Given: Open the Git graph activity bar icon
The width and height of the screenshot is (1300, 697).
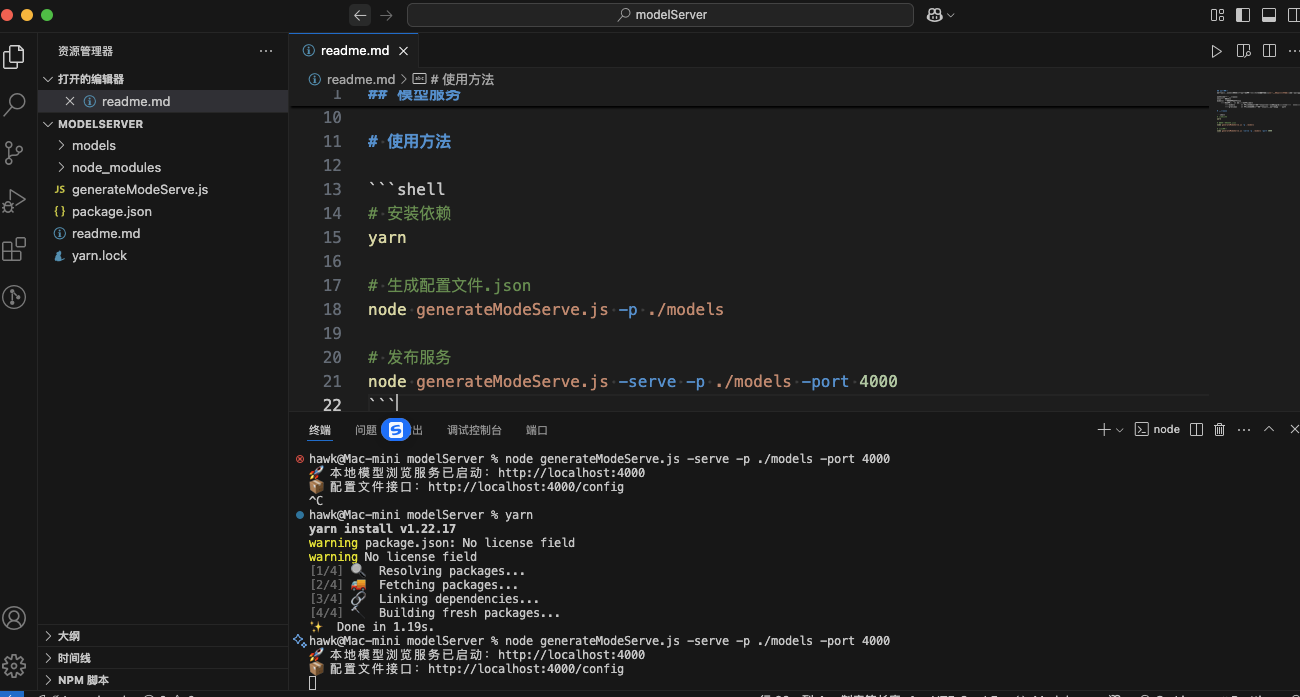Looking at the screenshot, I should [14, 296].
